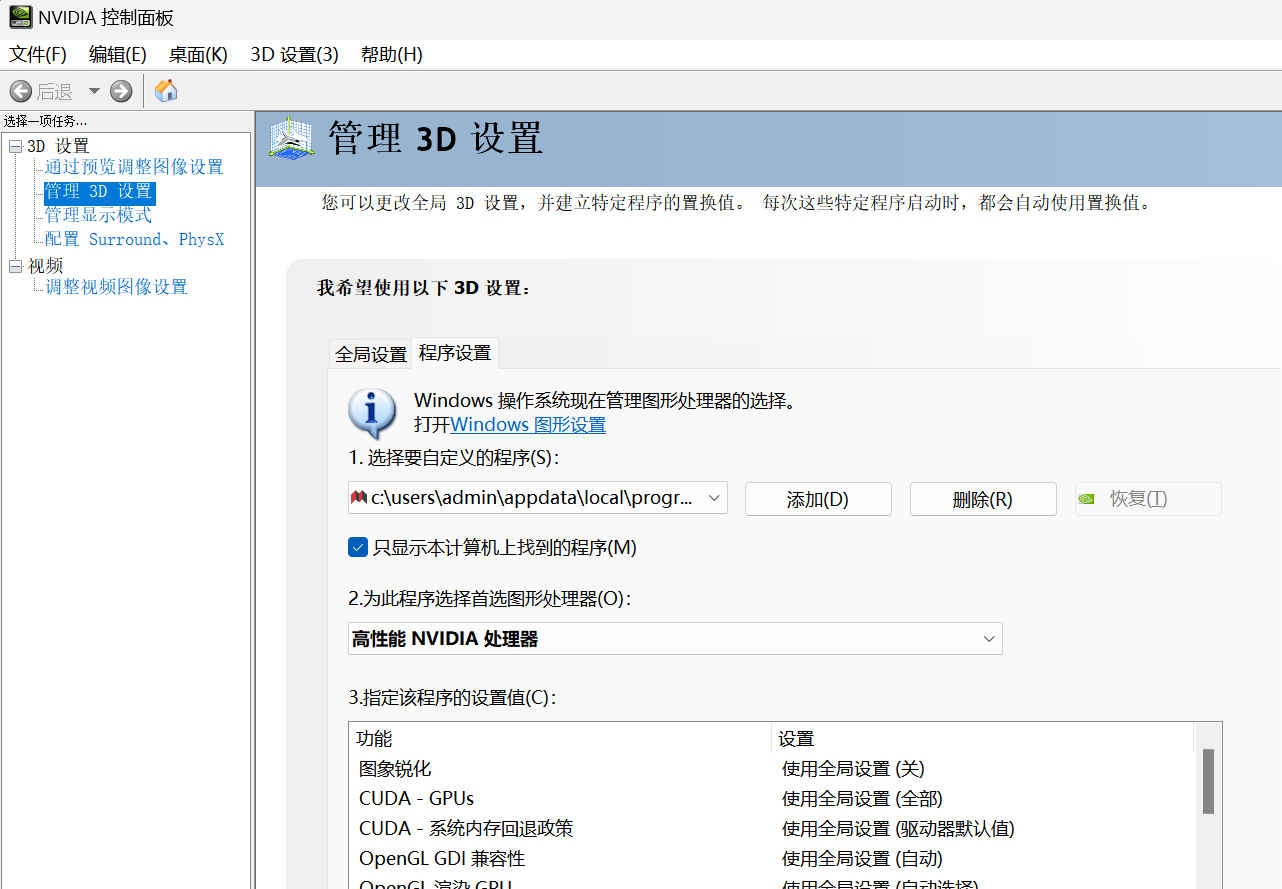This screenshot has width=1282, height=889.
Task: Open the back history dropdown arrow
Action: coord(94,92)
